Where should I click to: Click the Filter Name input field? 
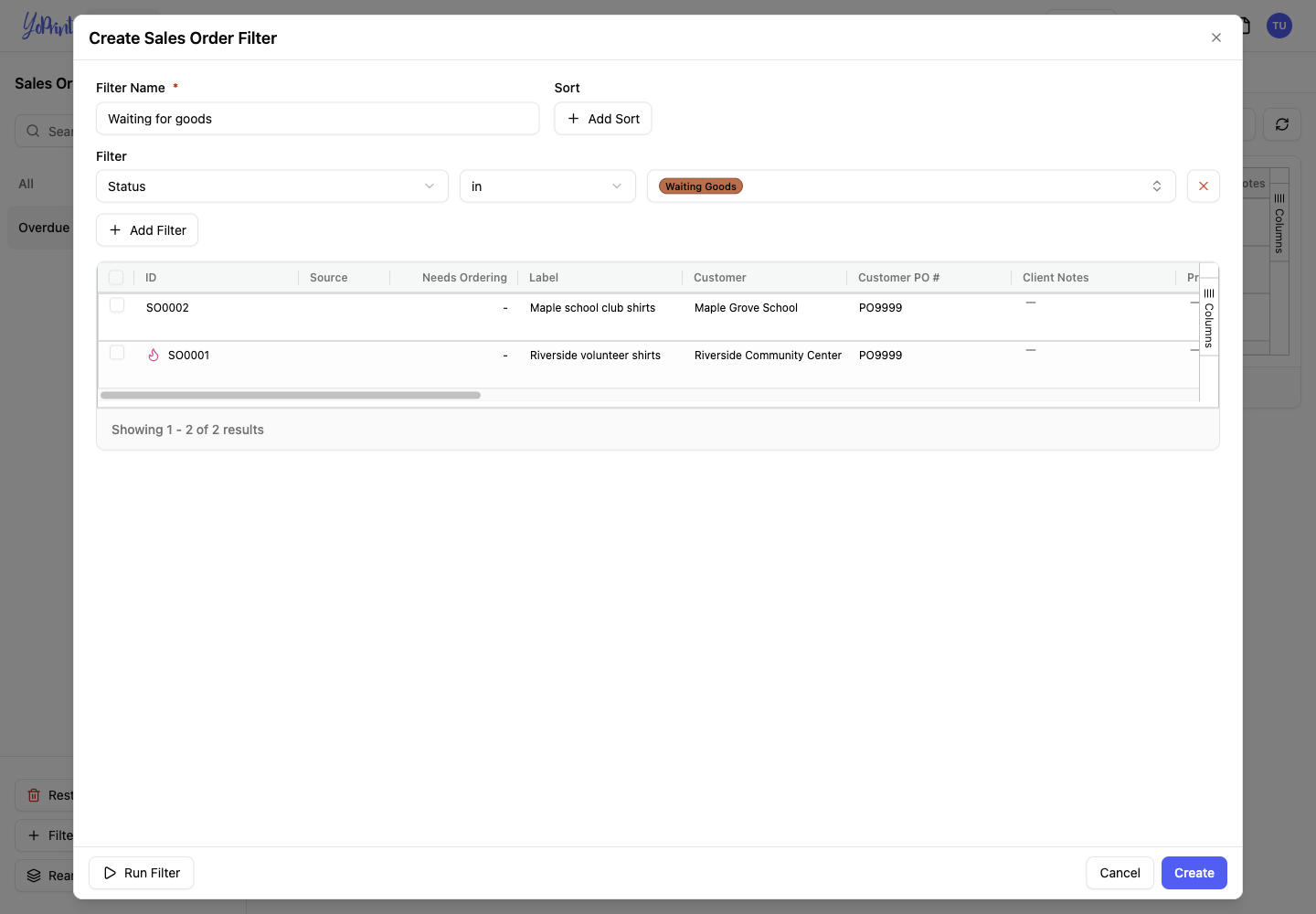tap(317, 119)
